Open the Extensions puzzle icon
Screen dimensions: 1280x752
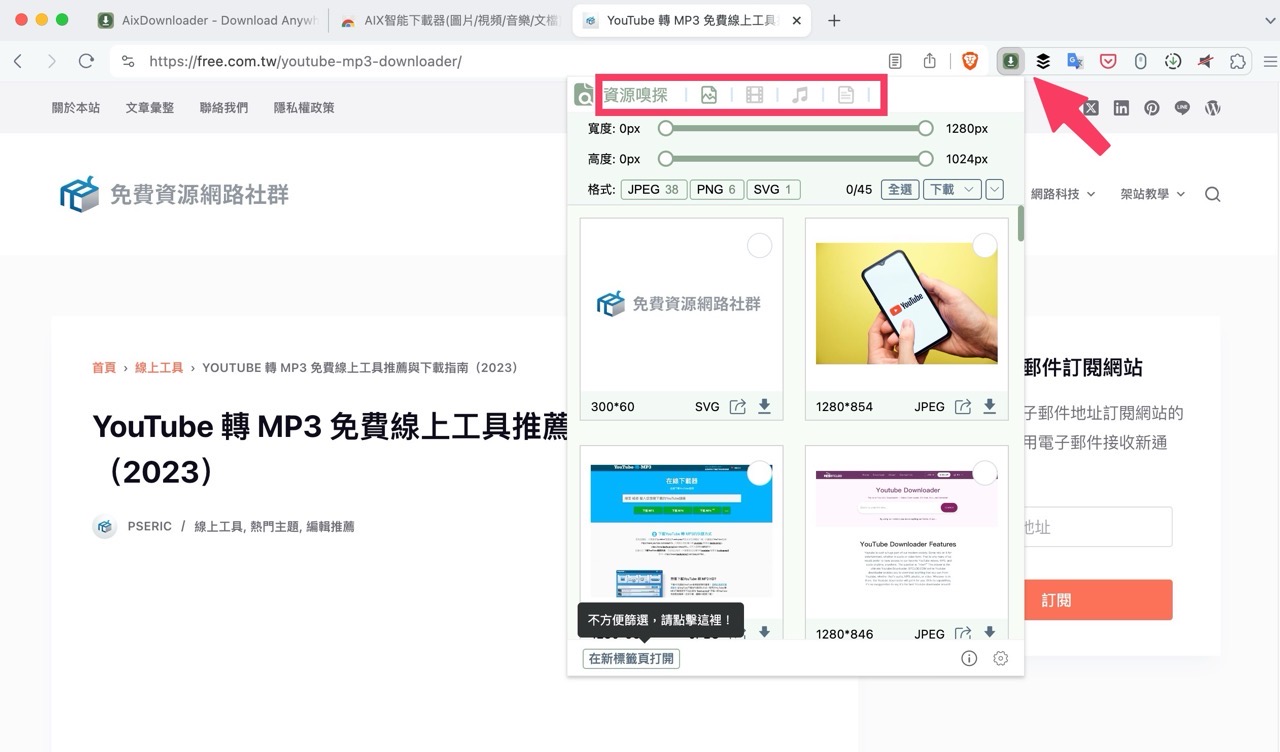pyautogui.click(x=1238, y=61)
